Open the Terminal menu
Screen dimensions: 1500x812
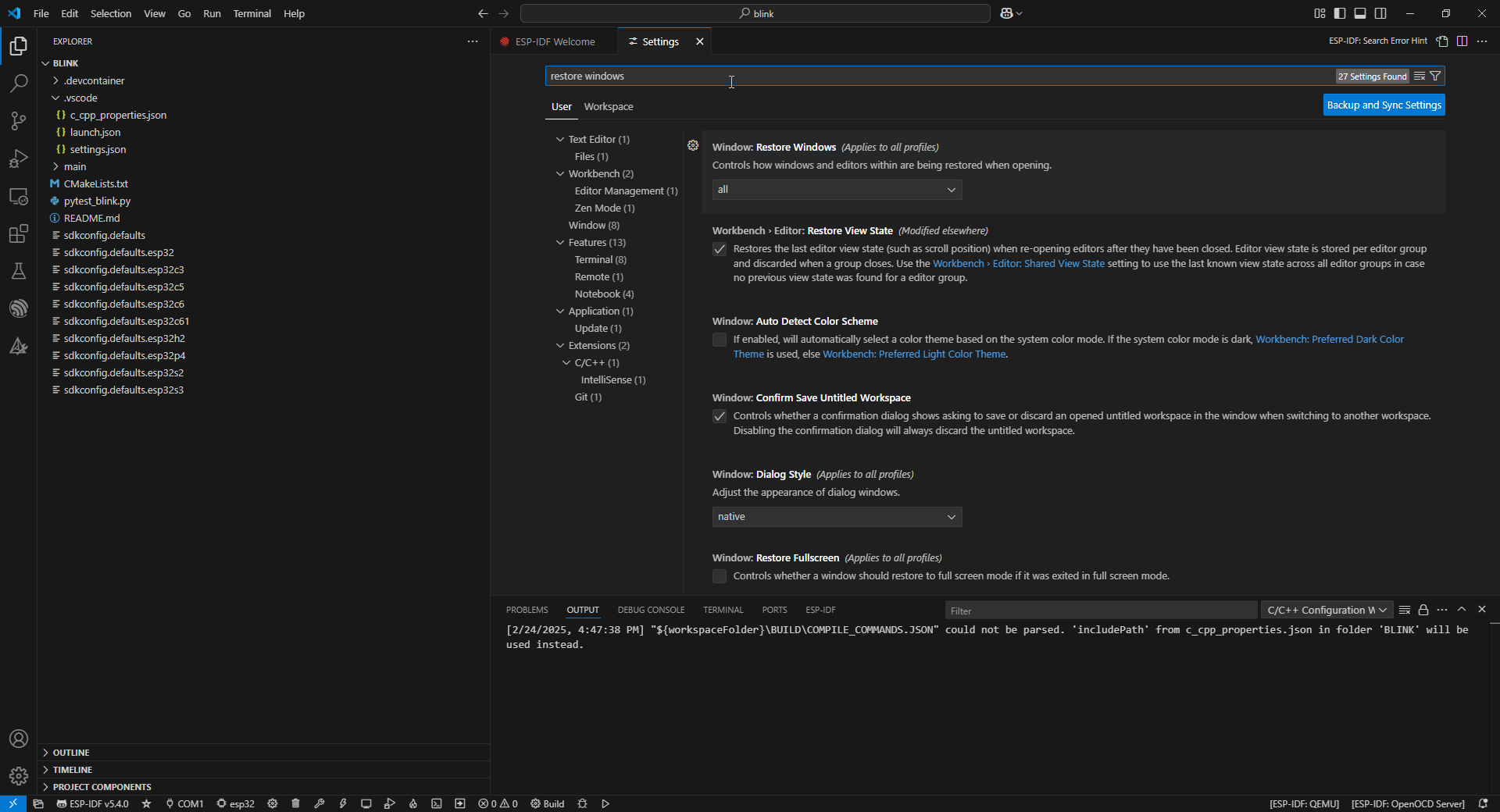tap(252, 13)
